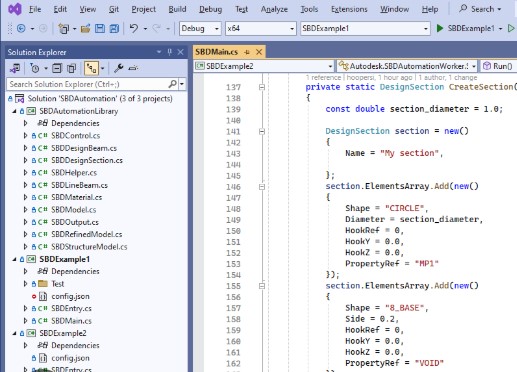
Task: Open the Debug configuration dropdown
Action: [200, 29]
